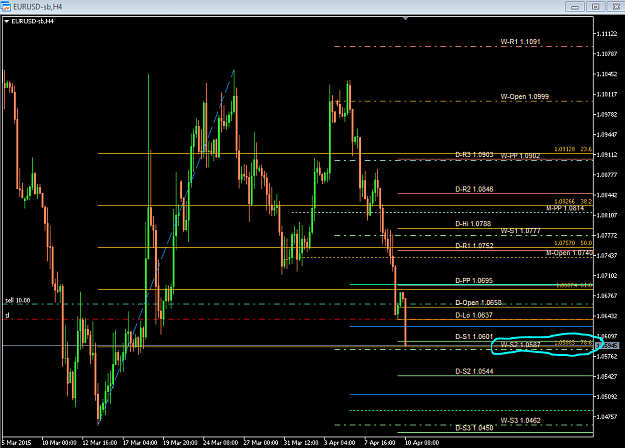Restore the EURUSD-sb,H4 chart window
This screenshot has width=625, height=448.
click(x=596, y=7)
